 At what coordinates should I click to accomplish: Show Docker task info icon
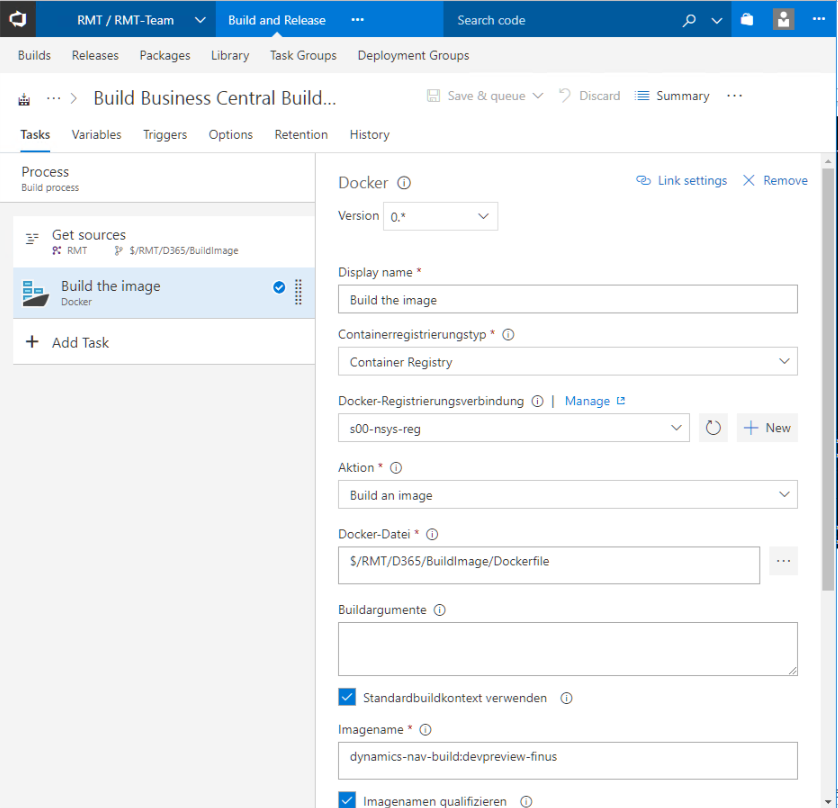404,183
